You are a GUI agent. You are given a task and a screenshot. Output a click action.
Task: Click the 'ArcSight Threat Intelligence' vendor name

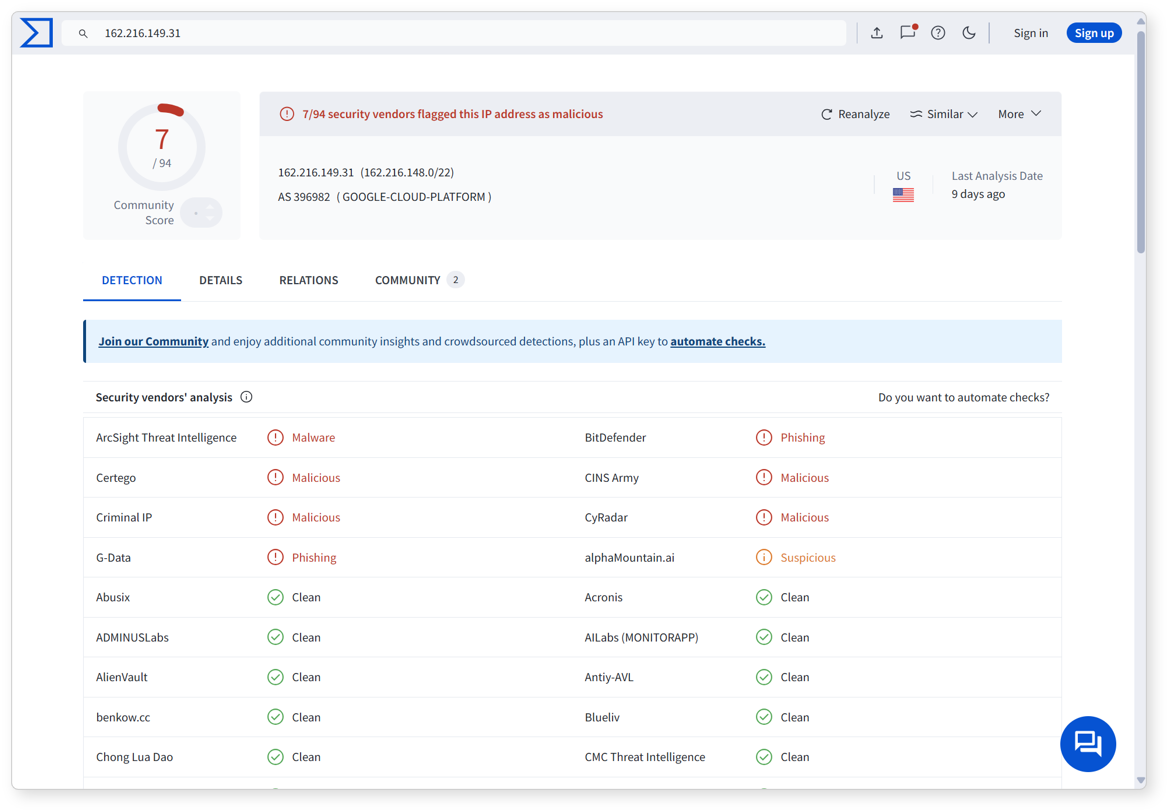(x=166, y=438)
